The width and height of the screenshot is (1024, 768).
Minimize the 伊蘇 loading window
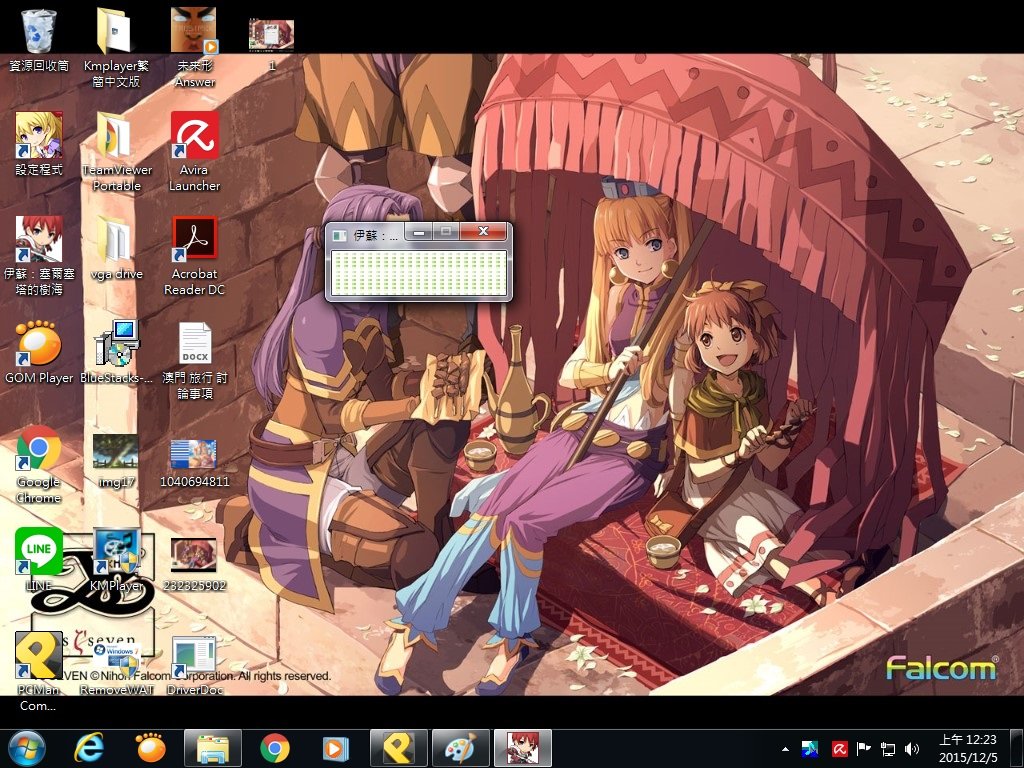[420, 231]
